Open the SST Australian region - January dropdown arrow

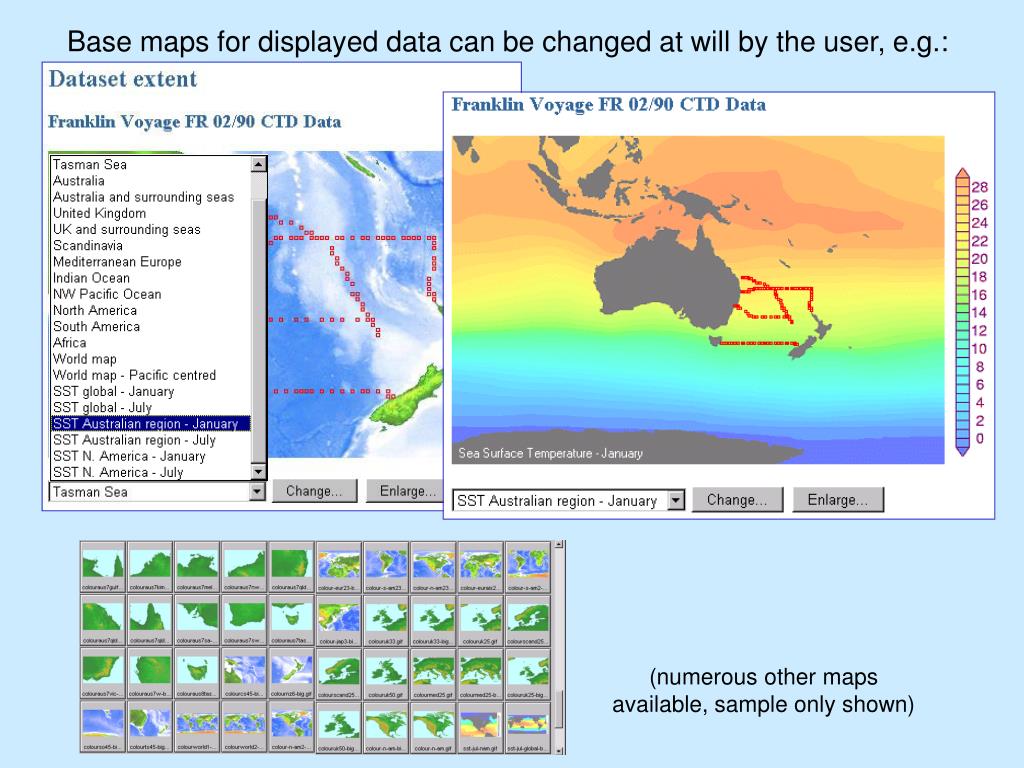click(677, 501)
